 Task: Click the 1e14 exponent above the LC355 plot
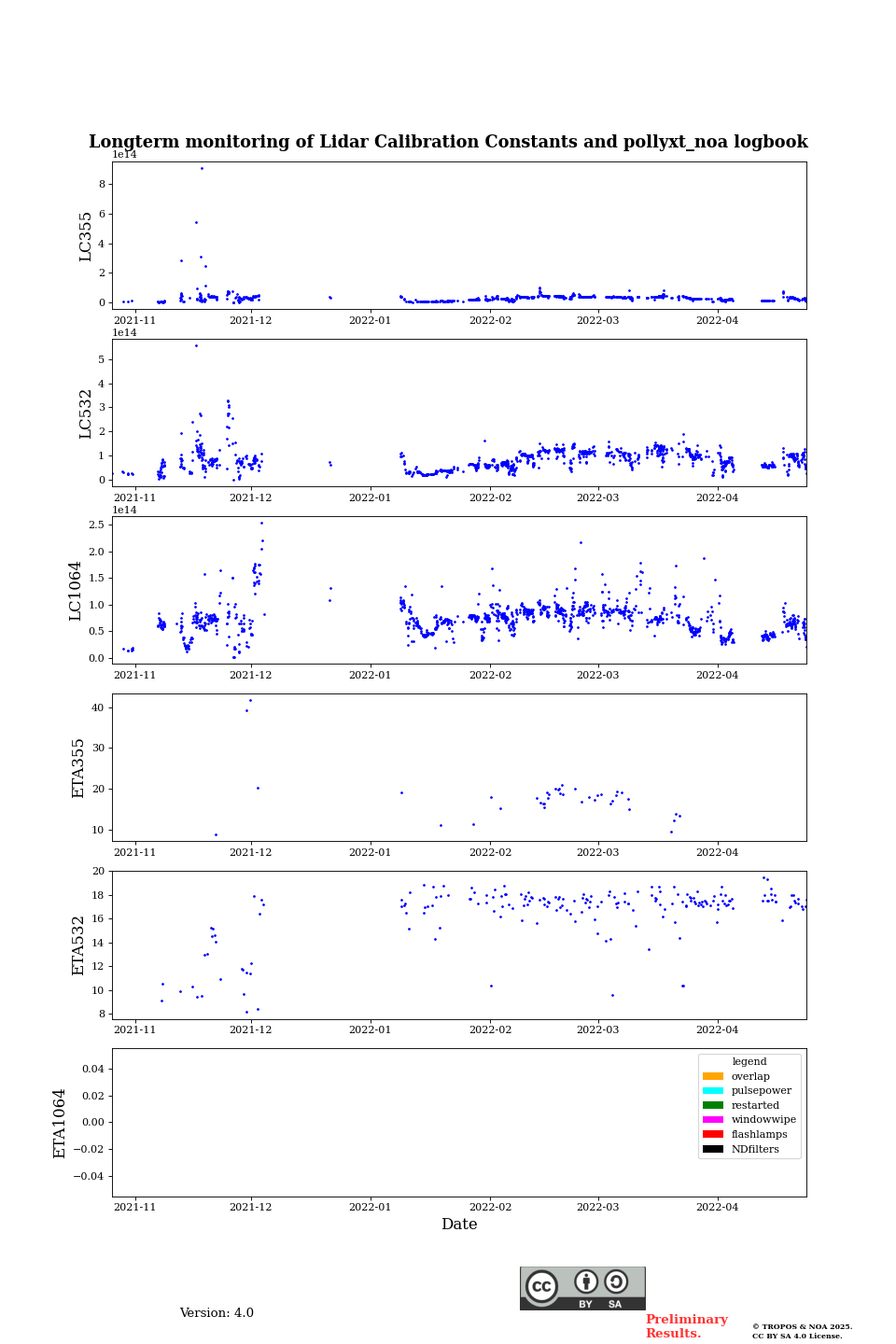pyautogui.click(x=125, y=155)
